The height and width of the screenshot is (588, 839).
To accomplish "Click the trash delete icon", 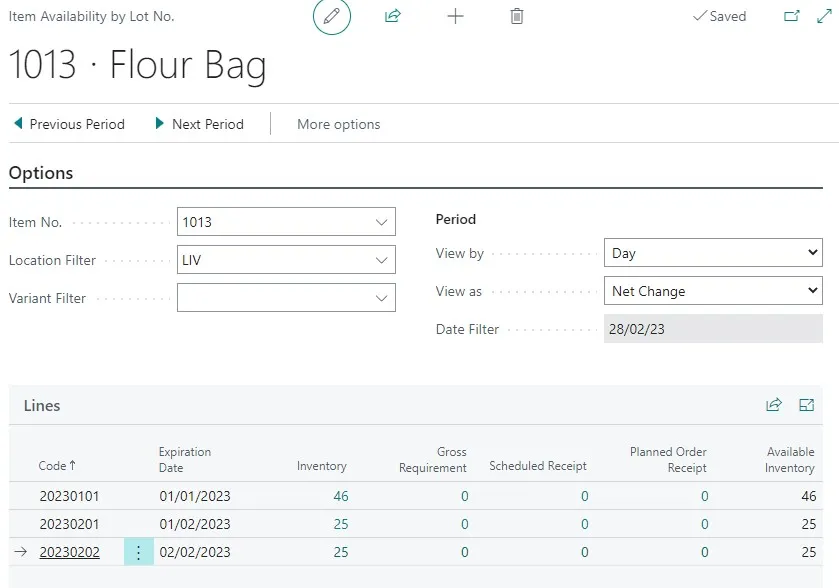I will [x=516, y=16].
